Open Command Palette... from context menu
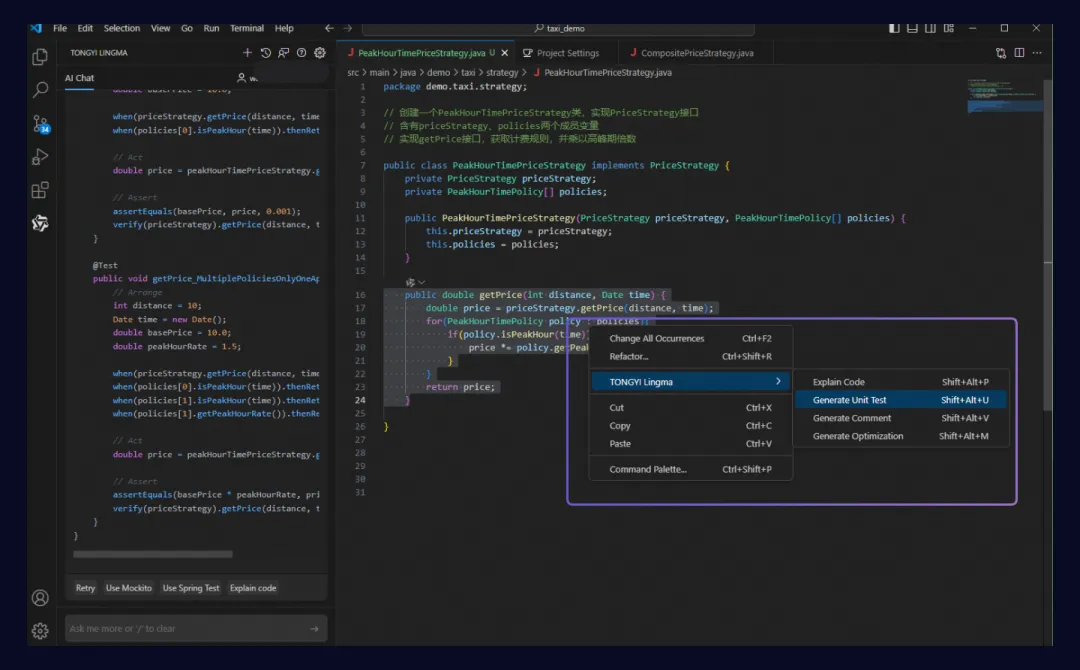 [x=690, y=469]
